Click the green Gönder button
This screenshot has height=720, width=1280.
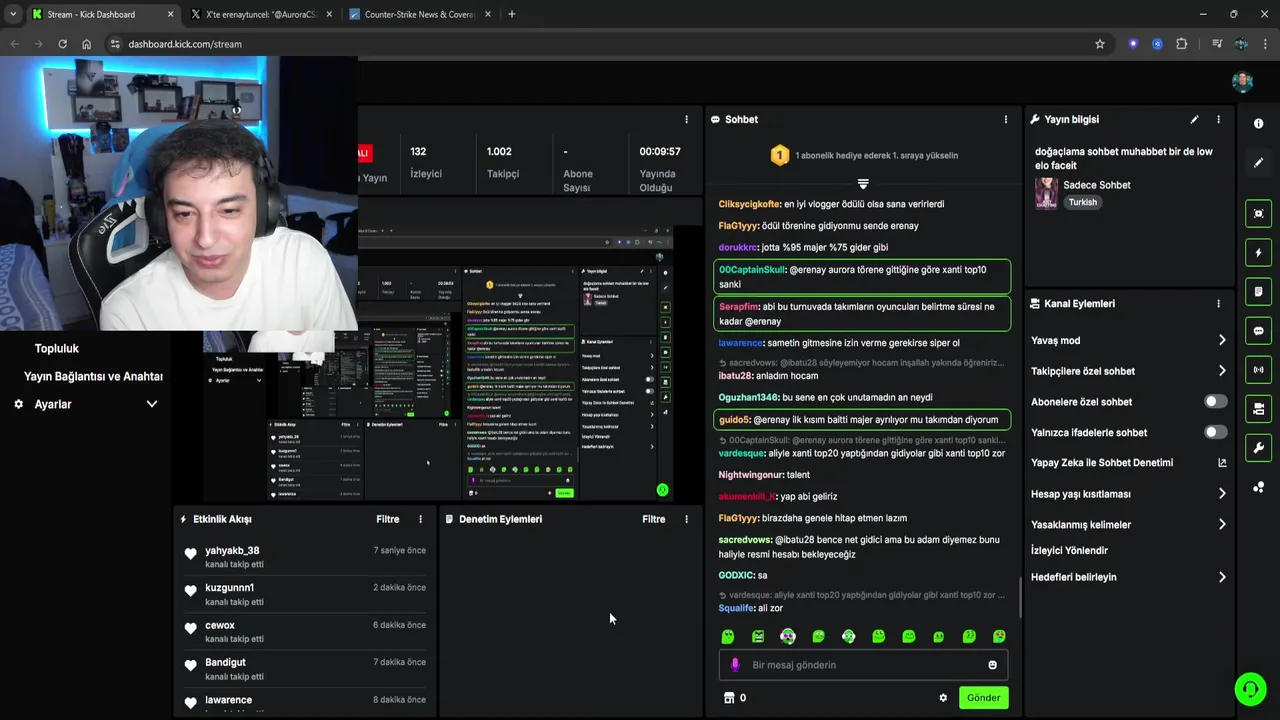(983, 698)
